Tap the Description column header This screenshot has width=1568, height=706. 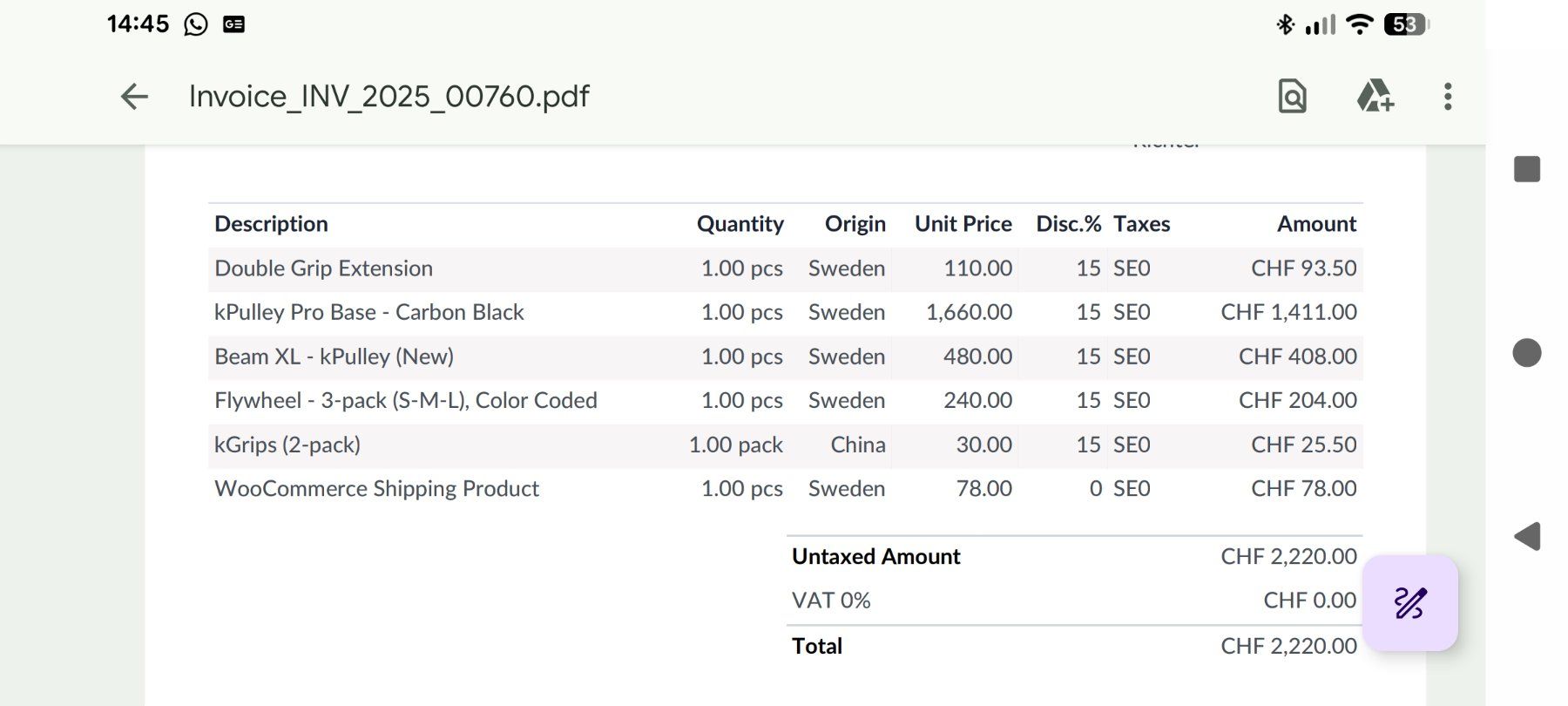click(x=271, y=224)
